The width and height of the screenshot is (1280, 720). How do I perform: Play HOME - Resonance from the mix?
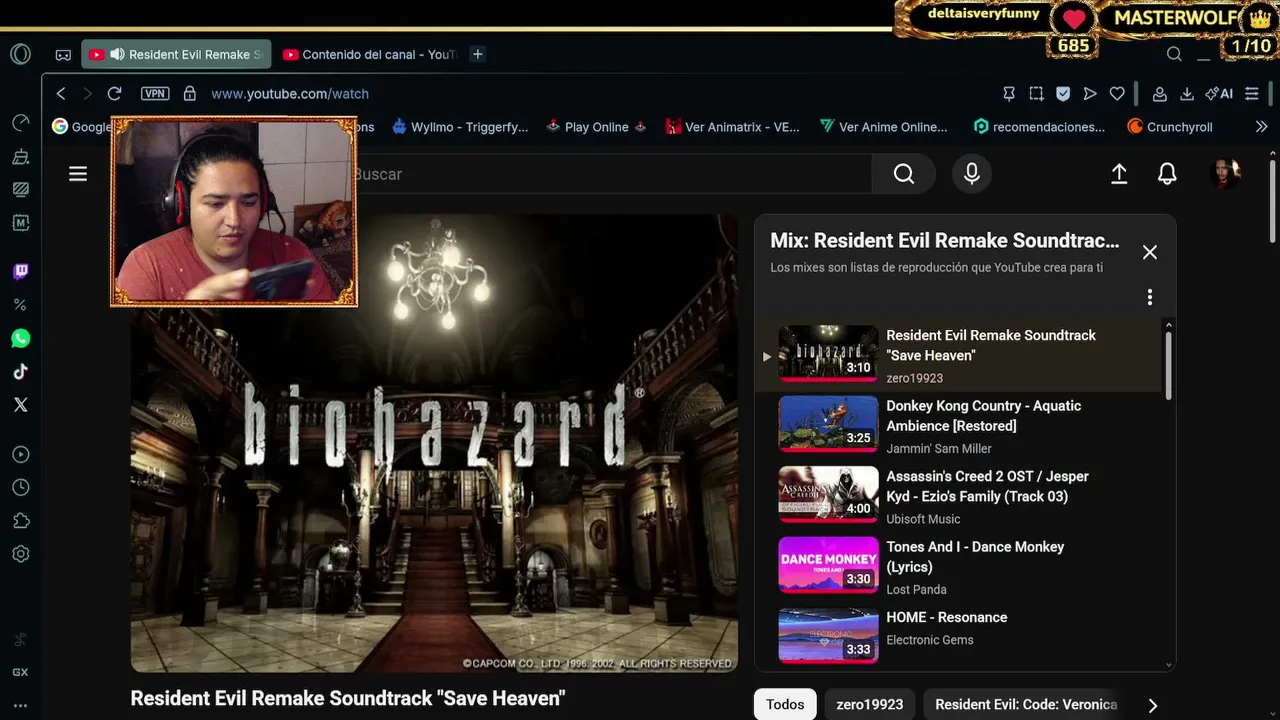click(960, 636)
